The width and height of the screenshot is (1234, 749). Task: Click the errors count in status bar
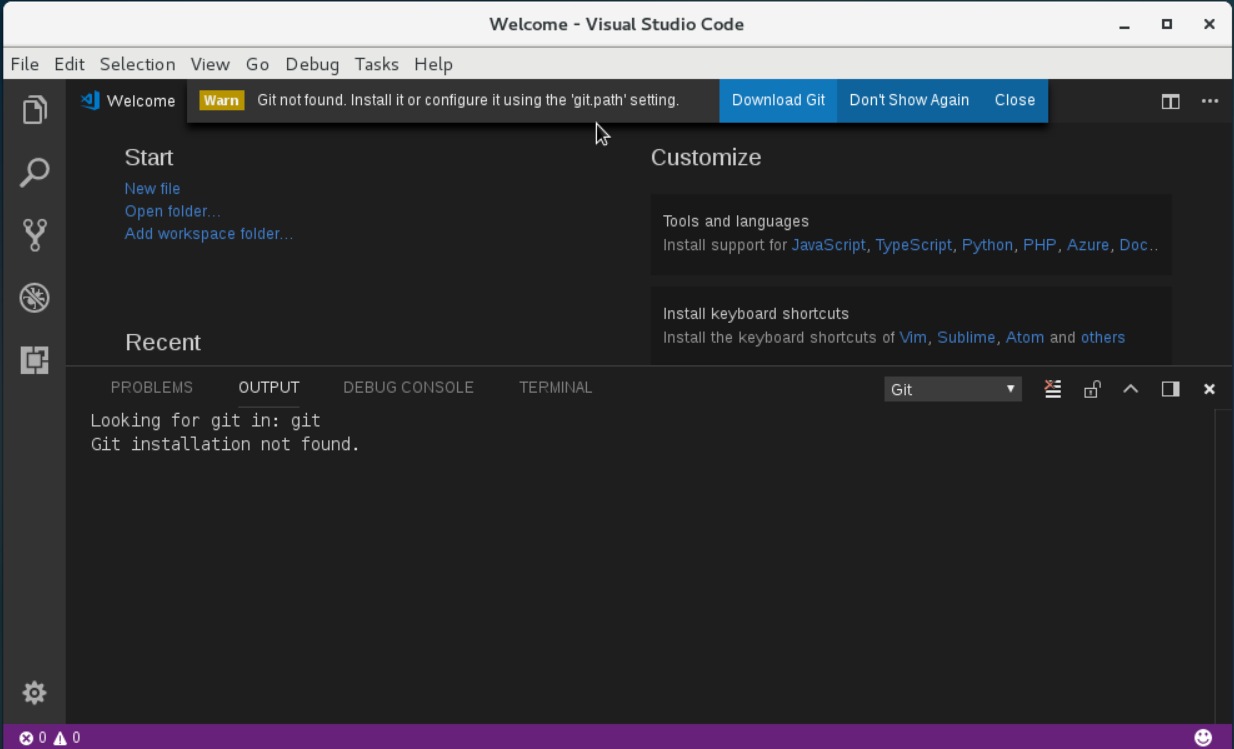pos(33,738)
